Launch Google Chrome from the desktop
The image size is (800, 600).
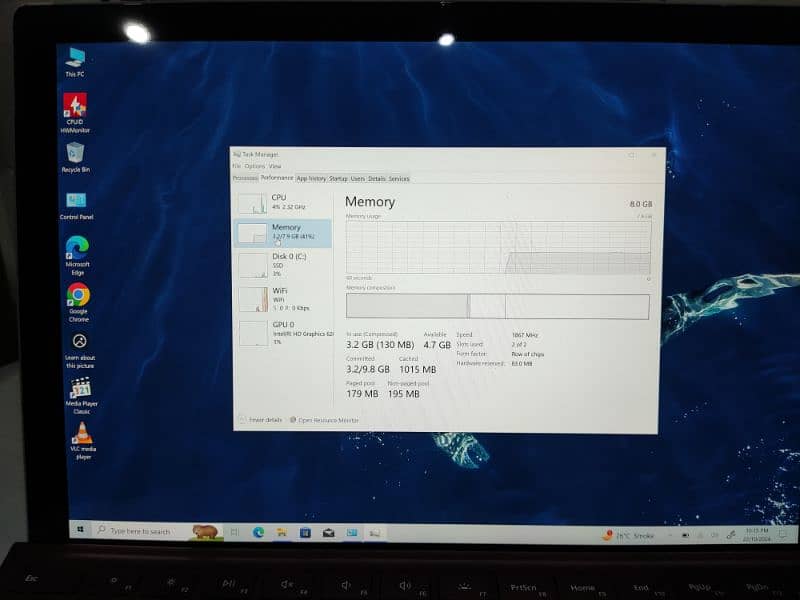(x=78, y=295)
